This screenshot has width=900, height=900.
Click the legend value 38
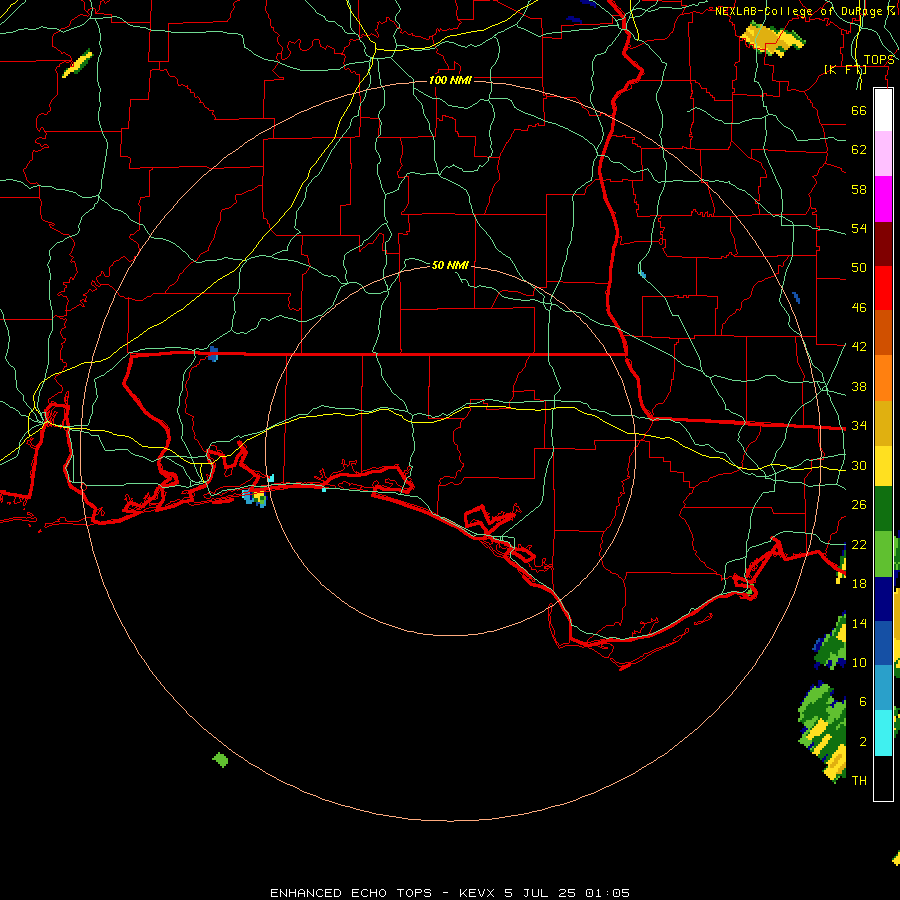pyautogui.click(x=859, y=387)
